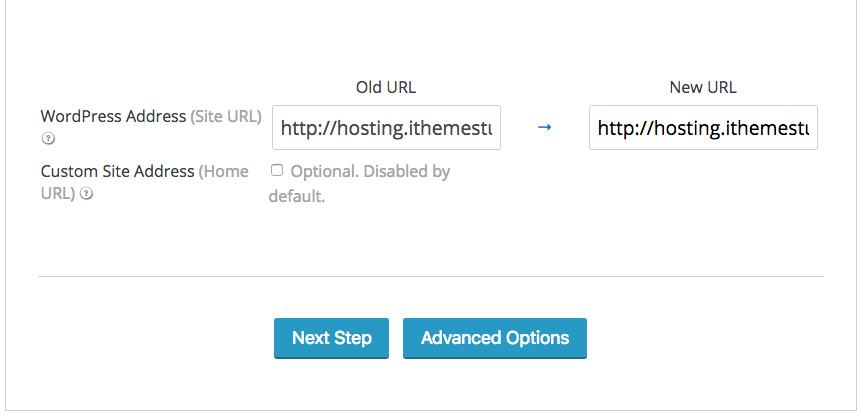Image resolution: width=863 pixels, height=417 pixels.
Task: Select the 'Custom Site Address' label text
Action: [117, 172]
